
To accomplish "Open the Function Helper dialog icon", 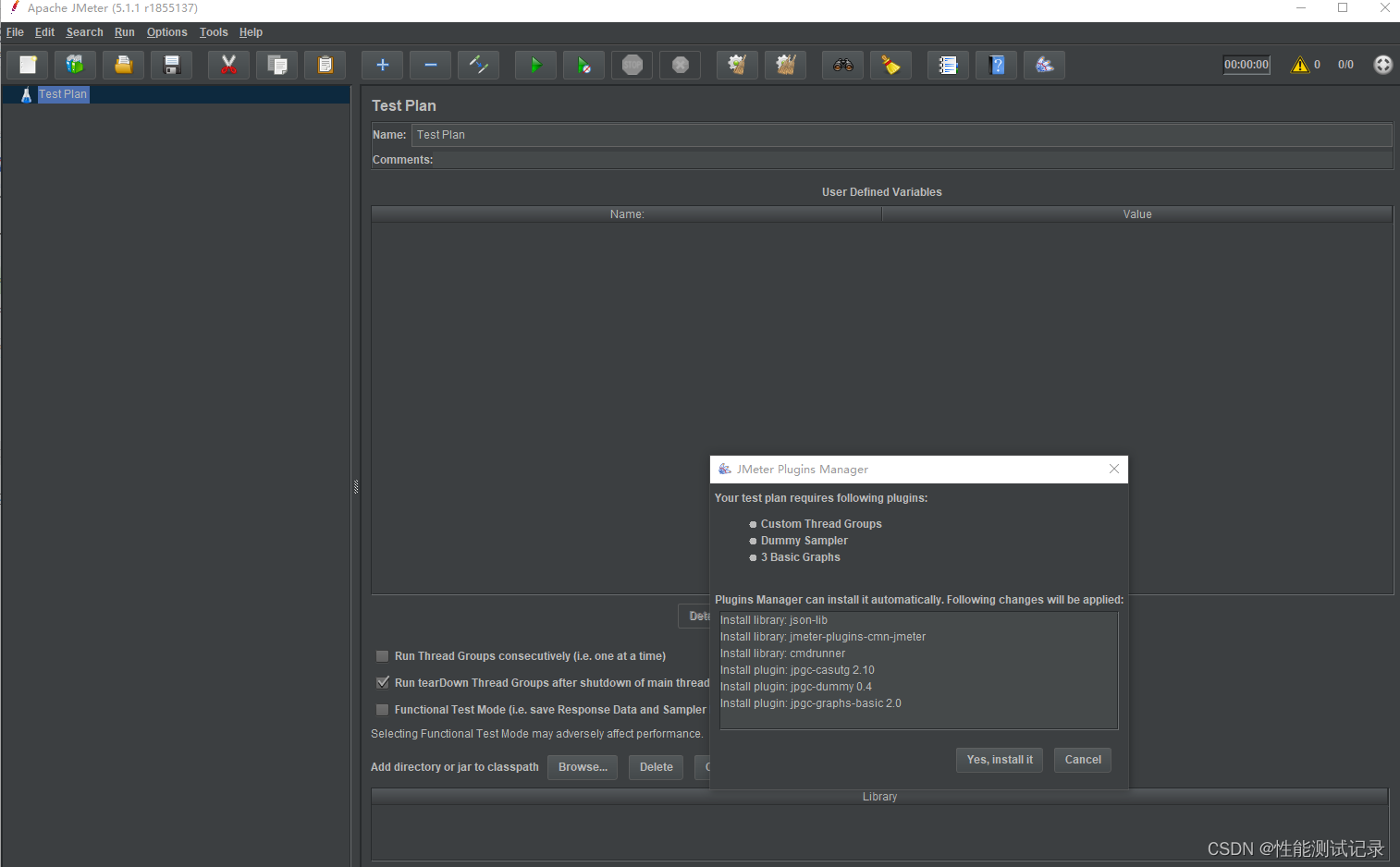I will coord(890,65).
